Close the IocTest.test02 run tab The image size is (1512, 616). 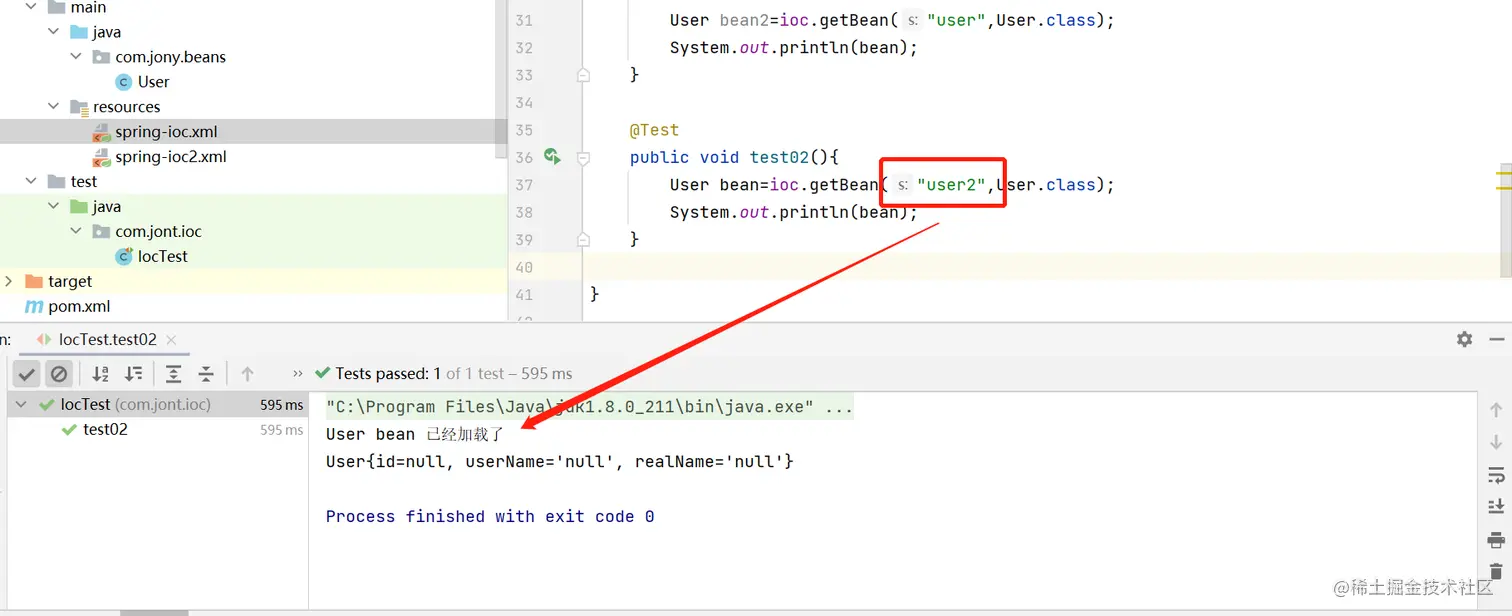pyautogui.click(x=171, y=340)
